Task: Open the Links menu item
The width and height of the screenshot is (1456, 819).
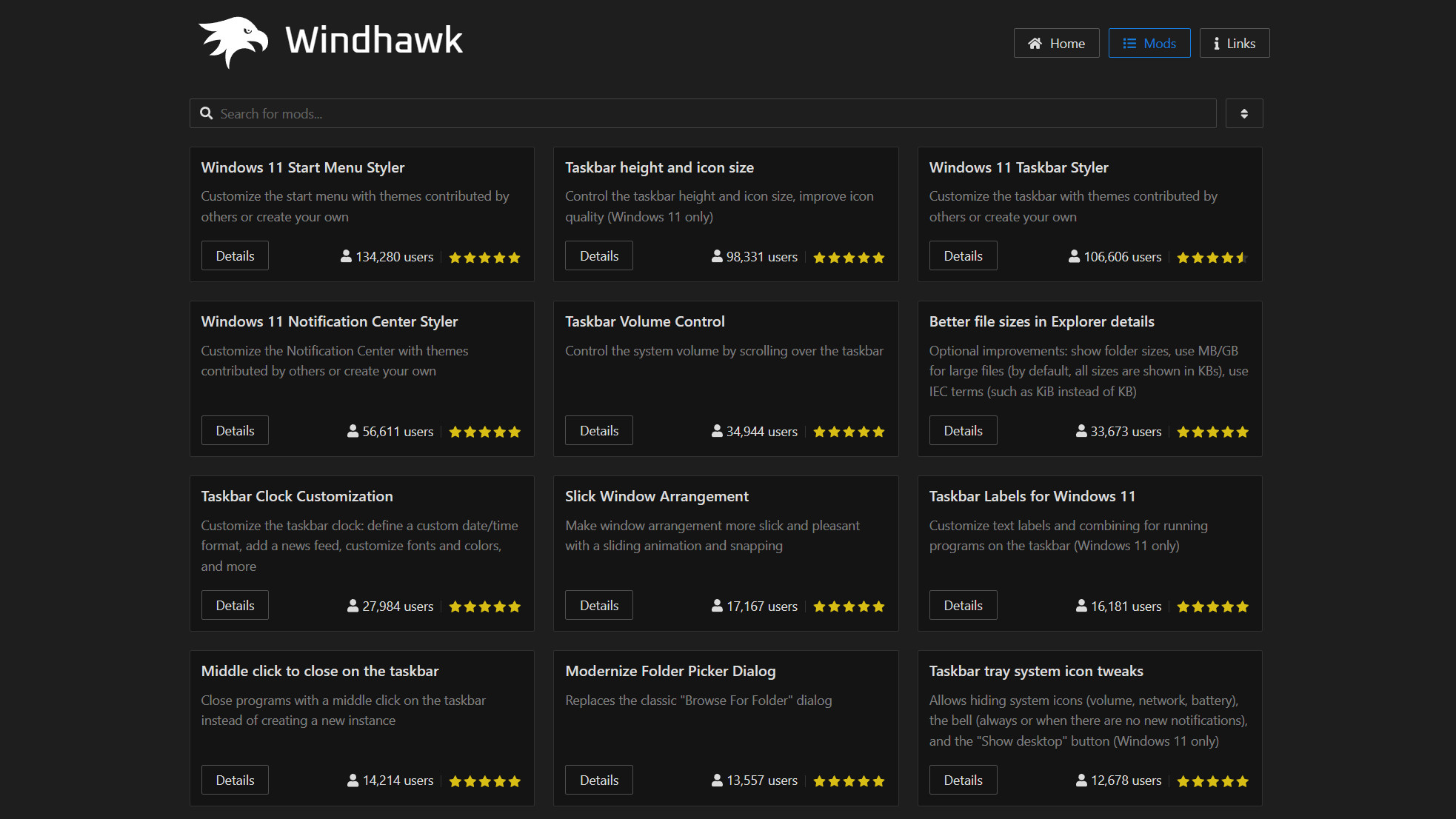Action: (x=1235, y=43)
